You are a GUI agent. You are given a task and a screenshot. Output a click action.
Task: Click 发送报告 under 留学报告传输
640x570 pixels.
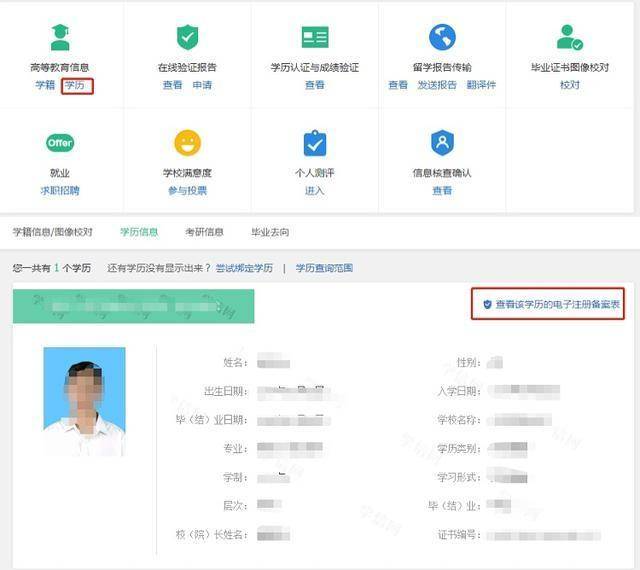pos(437,86)
